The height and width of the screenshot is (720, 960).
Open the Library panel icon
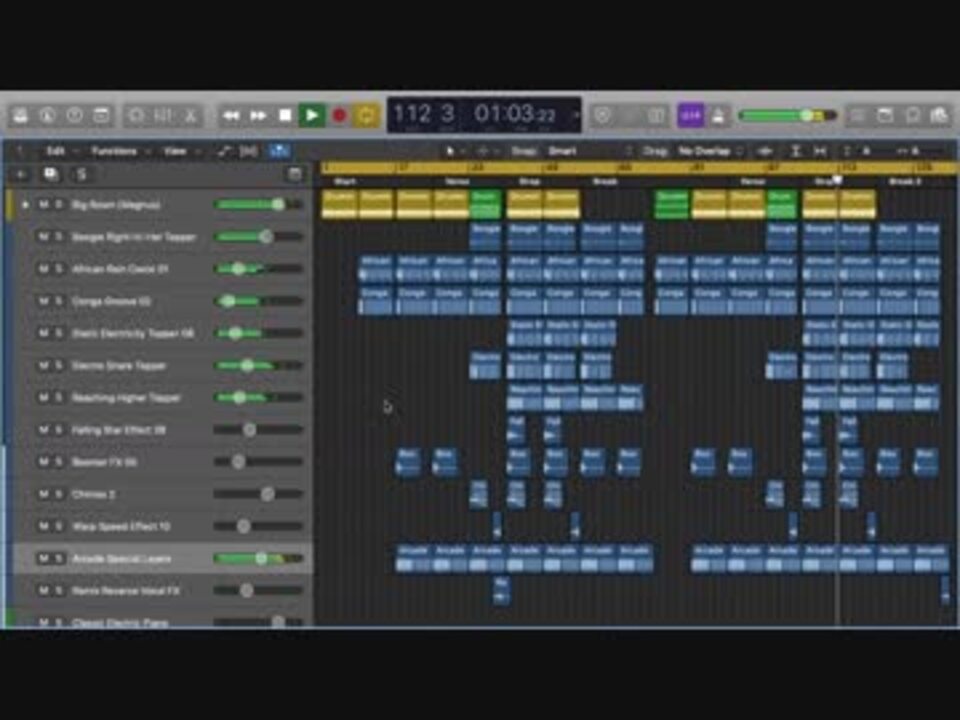21,115
